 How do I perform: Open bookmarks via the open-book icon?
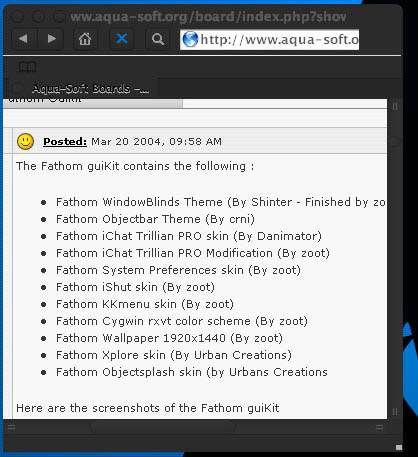[27, 67]
